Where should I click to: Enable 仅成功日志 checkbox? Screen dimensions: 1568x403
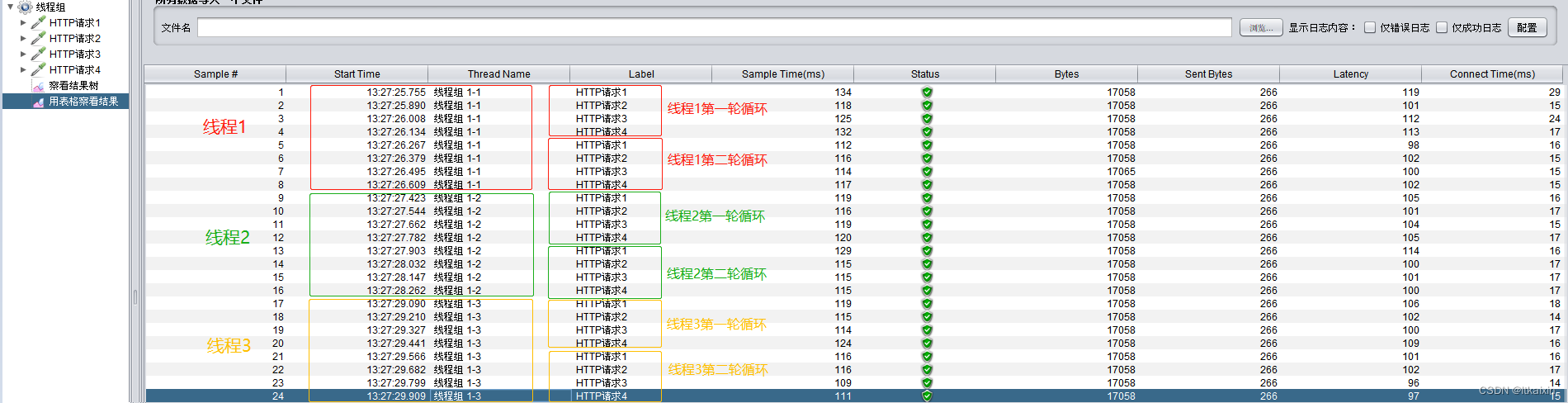1442,27
